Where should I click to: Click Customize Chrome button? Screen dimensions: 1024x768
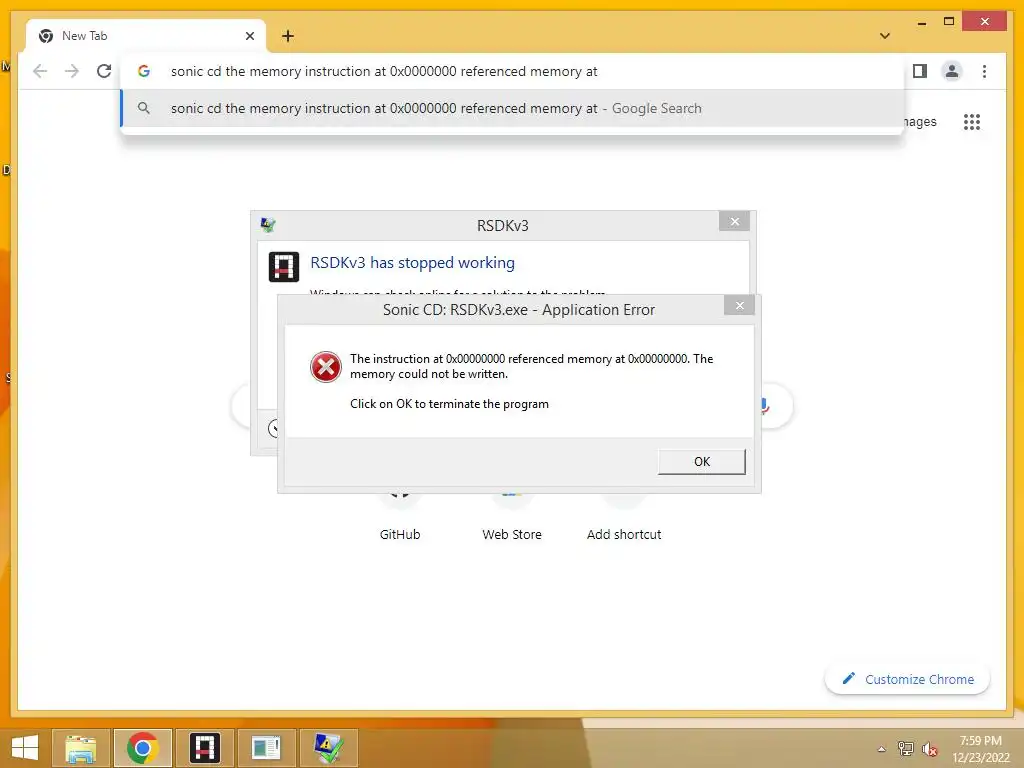[908, 679]
